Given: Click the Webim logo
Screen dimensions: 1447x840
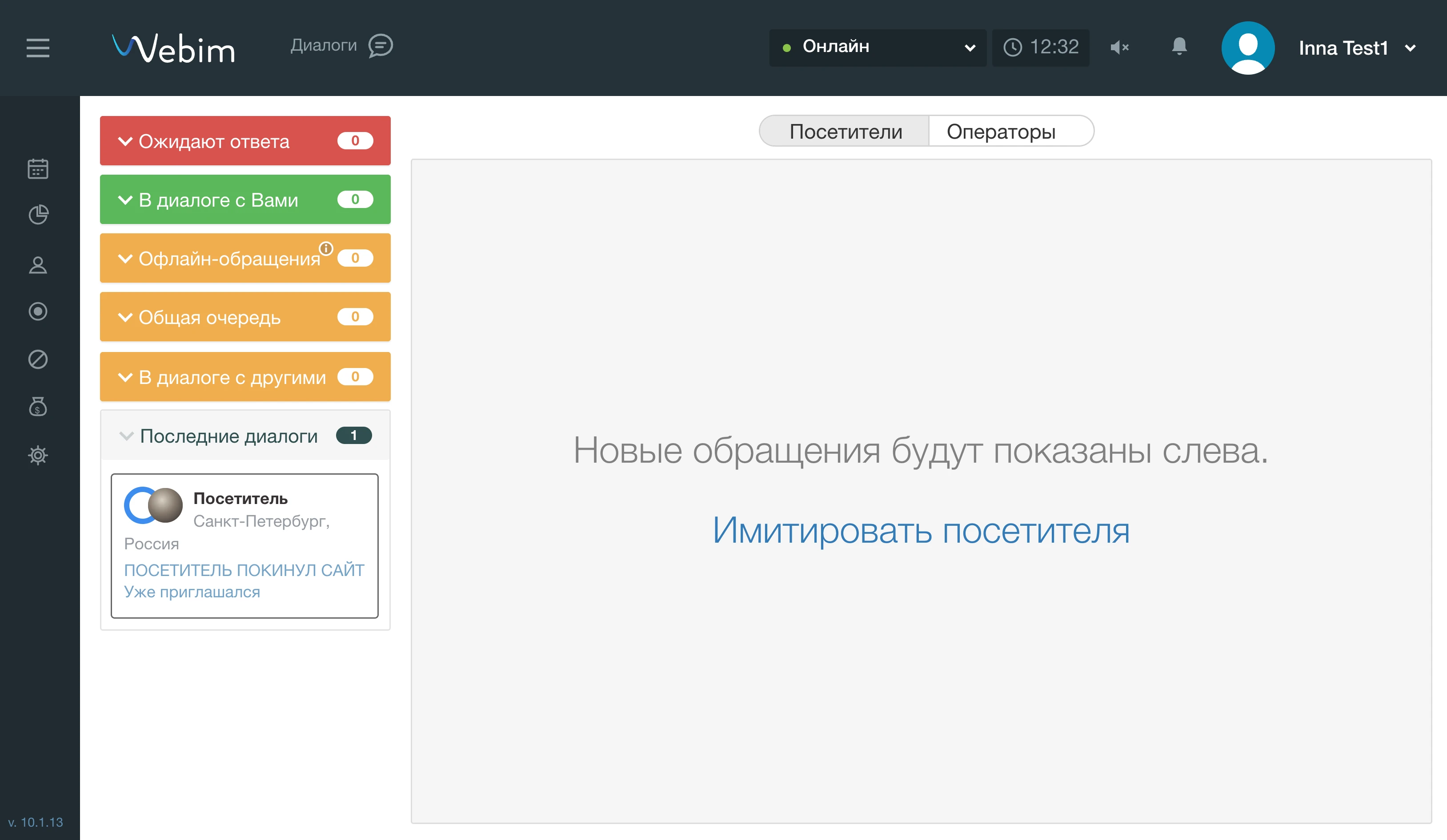Looking at the screenshot, I should tap(173, 48).
